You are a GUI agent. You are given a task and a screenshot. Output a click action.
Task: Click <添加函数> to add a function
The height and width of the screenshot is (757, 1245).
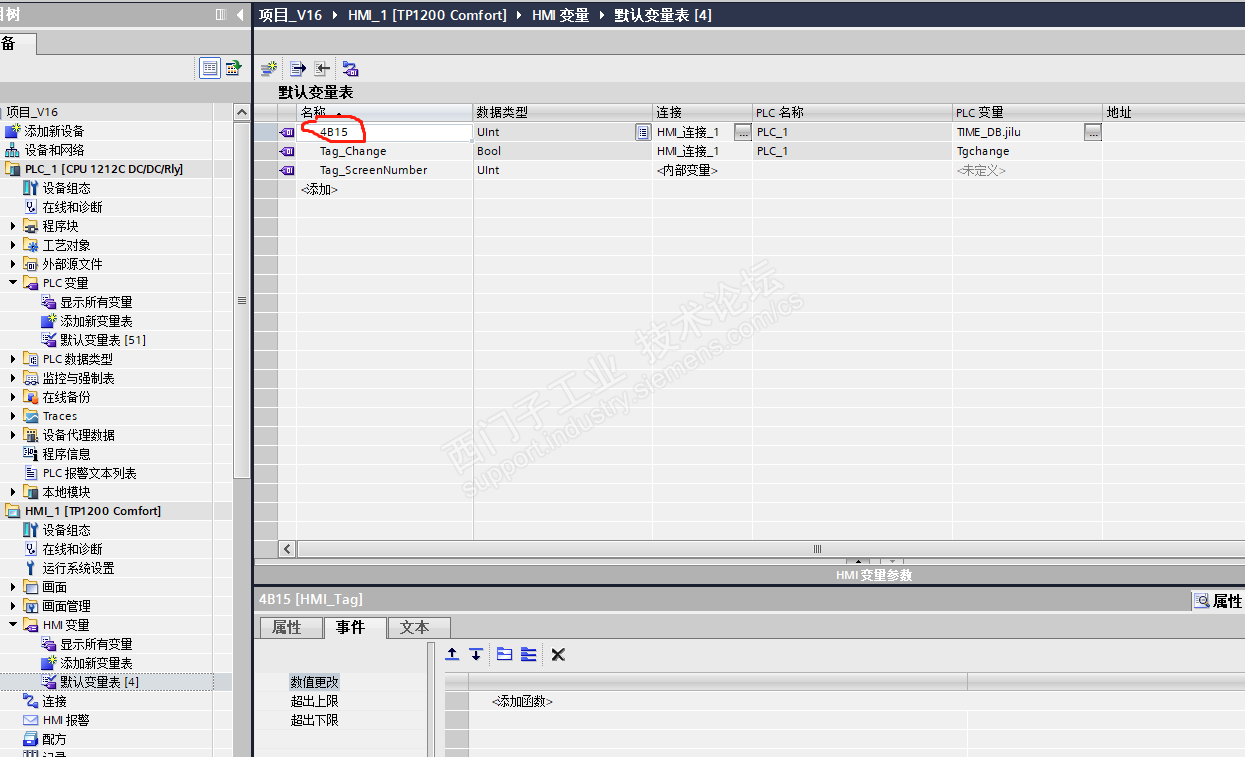point(522,701)
